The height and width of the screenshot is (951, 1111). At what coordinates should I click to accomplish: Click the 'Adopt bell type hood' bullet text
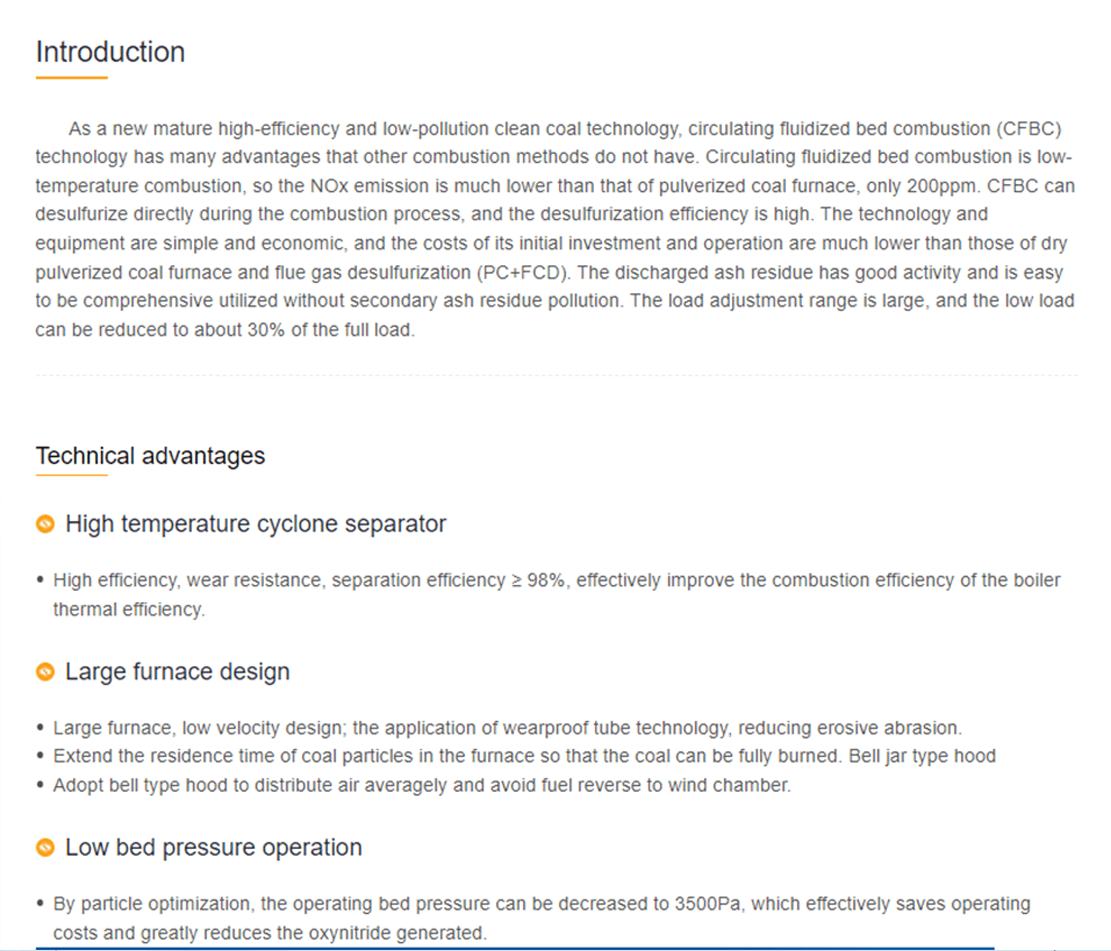tap(421, 785)
